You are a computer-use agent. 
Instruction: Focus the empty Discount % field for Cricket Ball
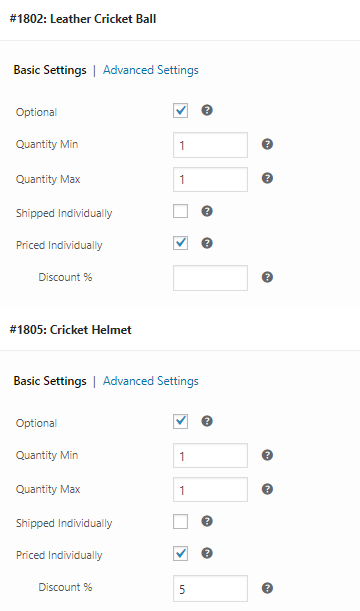point(210,278)
